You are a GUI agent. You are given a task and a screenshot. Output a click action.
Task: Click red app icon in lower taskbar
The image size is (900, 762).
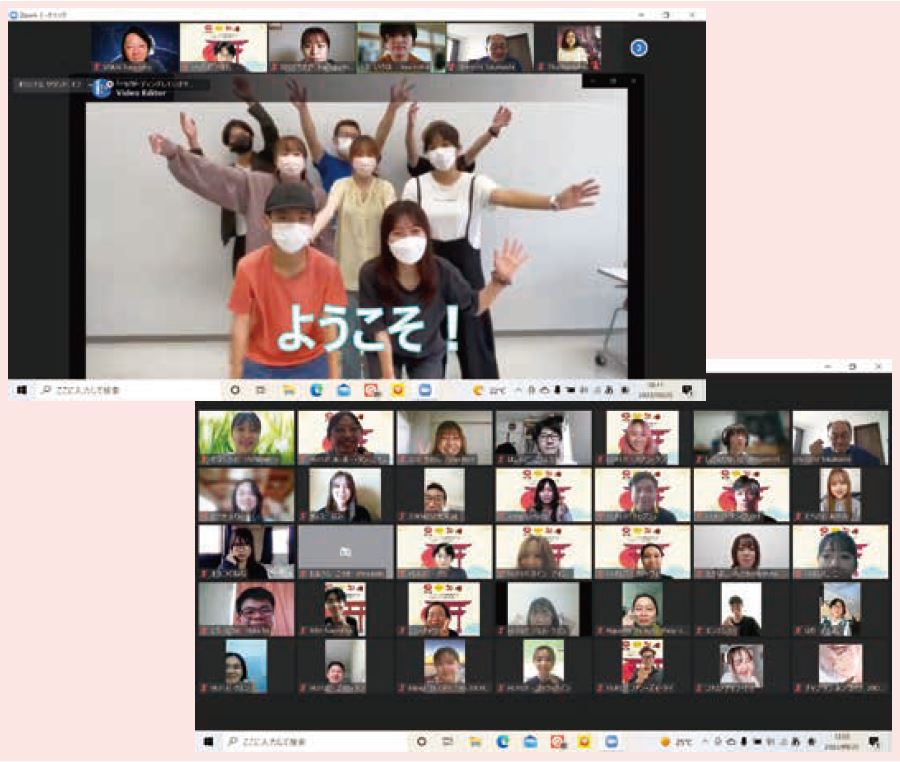point(558,742)
